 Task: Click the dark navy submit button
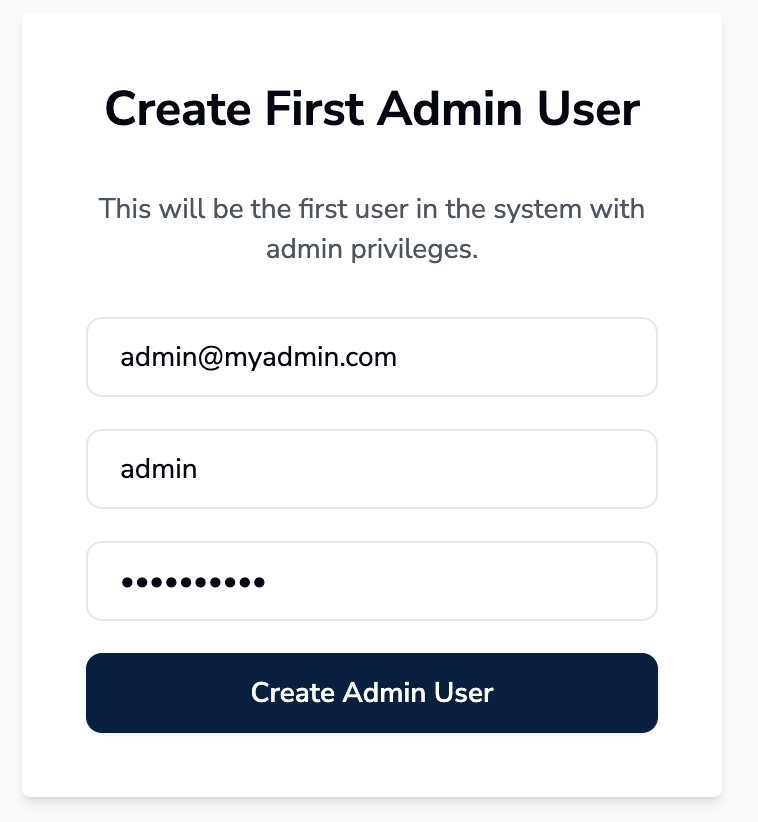click(371, 693)
